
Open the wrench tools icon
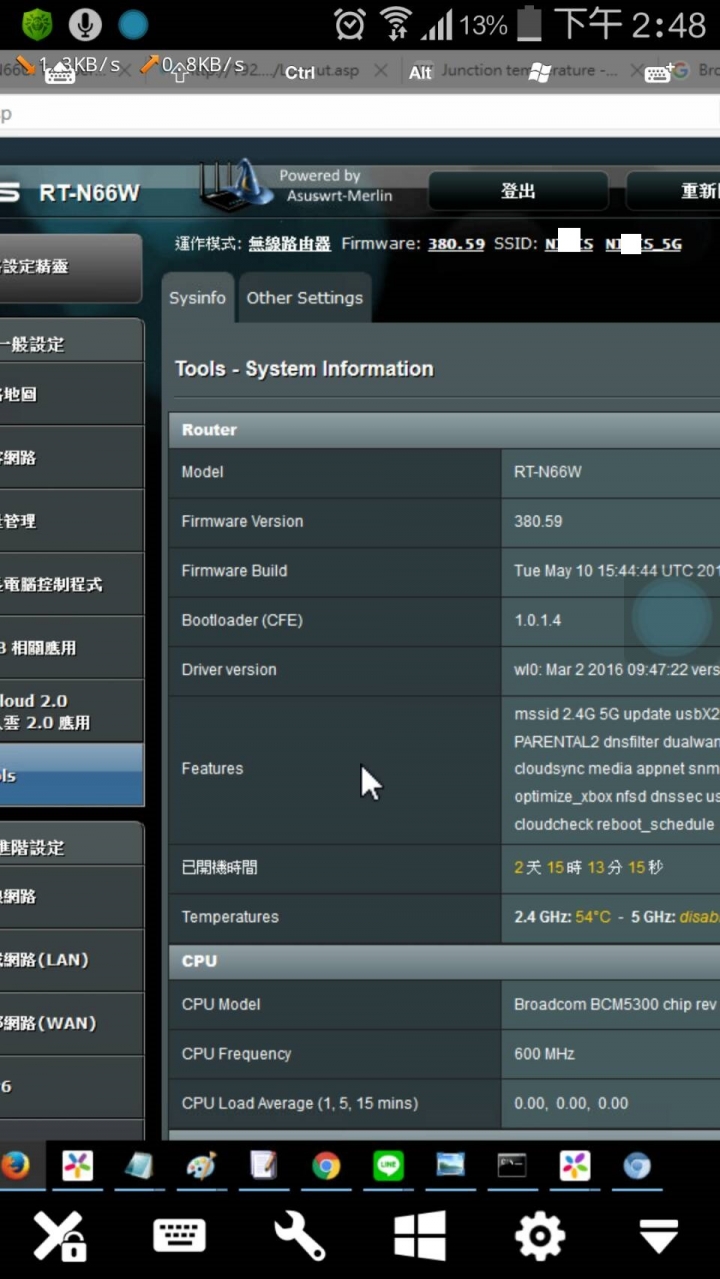click(x=300, y=1237)
